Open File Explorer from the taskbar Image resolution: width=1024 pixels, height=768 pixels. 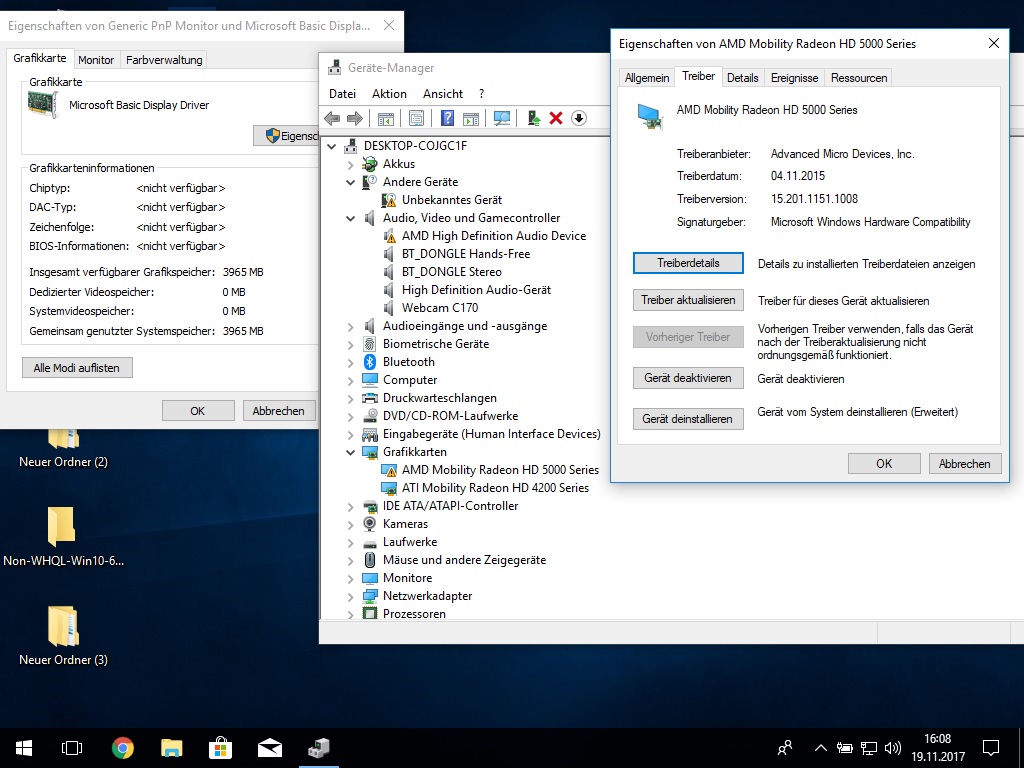(x=172, y=748)
